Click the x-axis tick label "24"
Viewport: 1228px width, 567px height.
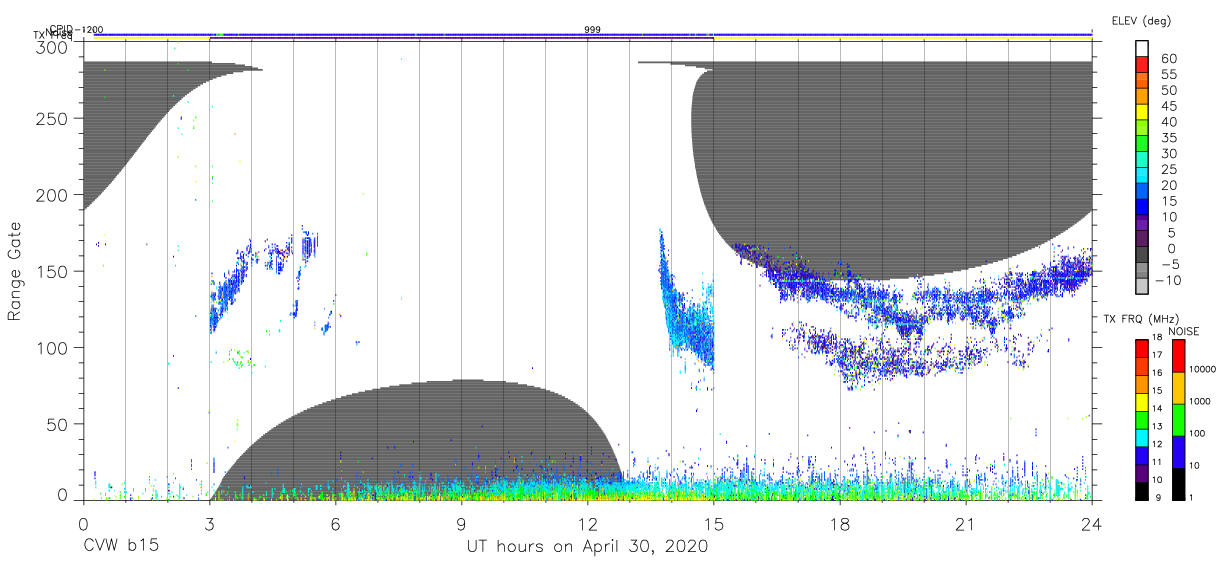(1092, 524)
